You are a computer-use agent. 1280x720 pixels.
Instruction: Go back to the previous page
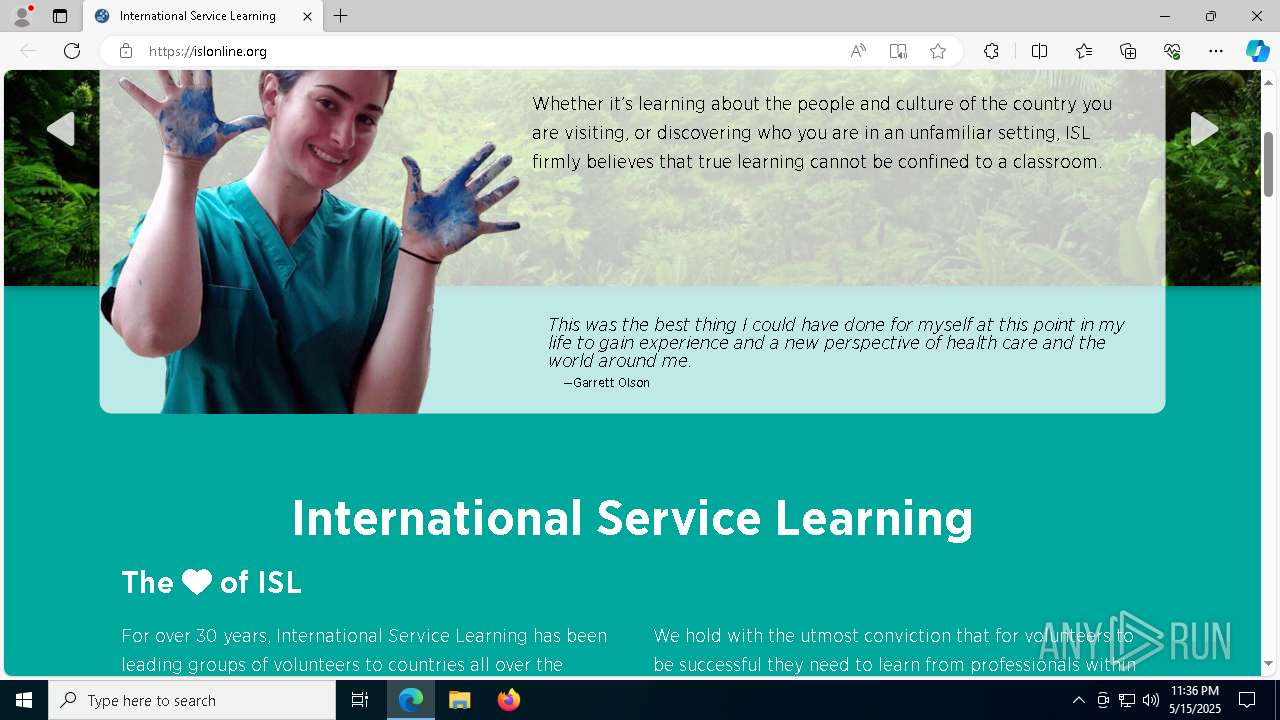point(28,51)
